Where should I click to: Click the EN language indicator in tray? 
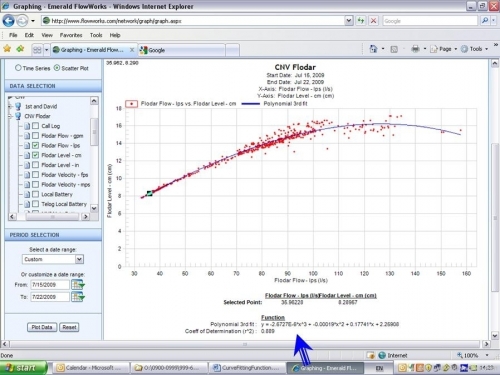pos(379,368)
